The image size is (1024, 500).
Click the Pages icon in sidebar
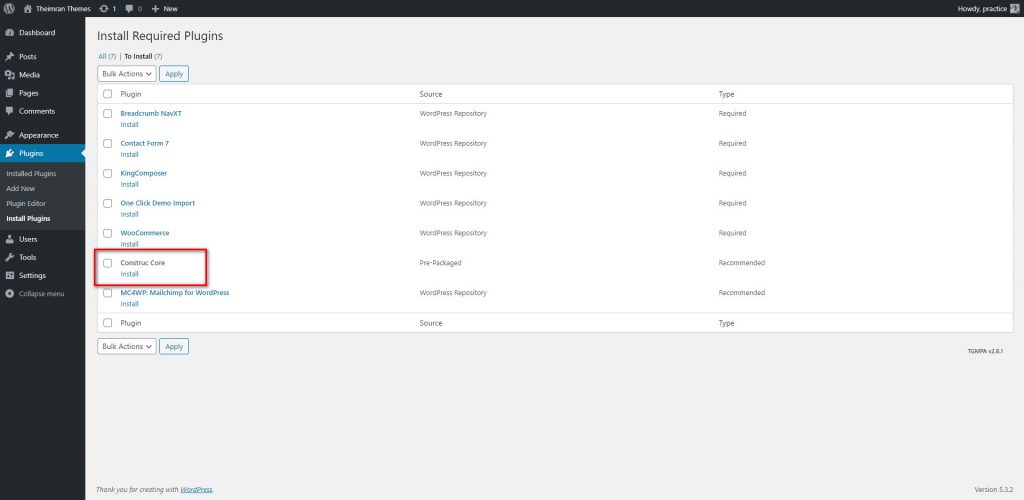pyautogui.click(x=10, y=93)
